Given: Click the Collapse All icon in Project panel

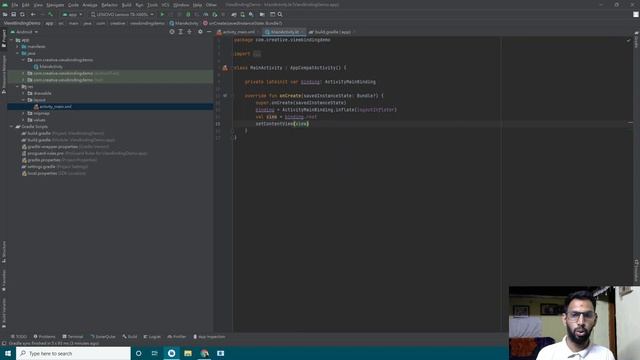Looking at the screenshot, I should (x=189, y=32).
